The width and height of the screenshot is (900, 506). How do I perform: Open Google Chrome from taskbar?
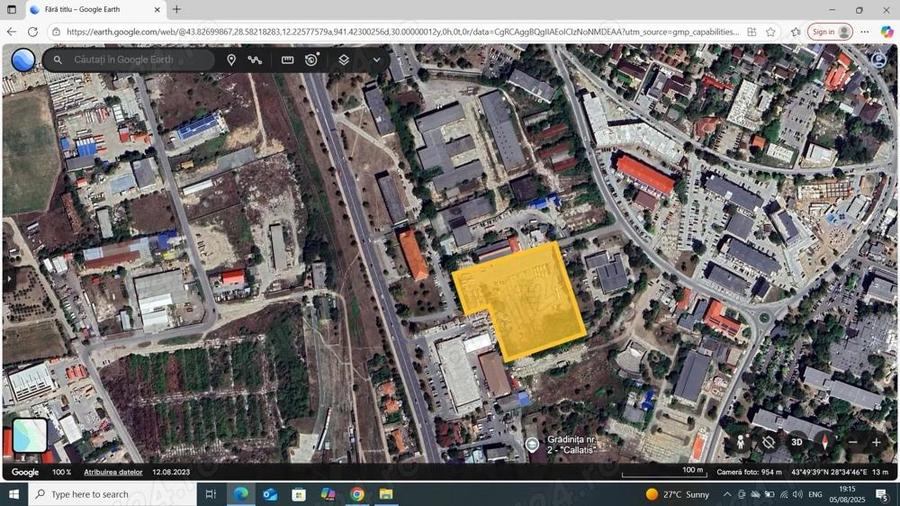click(358, 494)
